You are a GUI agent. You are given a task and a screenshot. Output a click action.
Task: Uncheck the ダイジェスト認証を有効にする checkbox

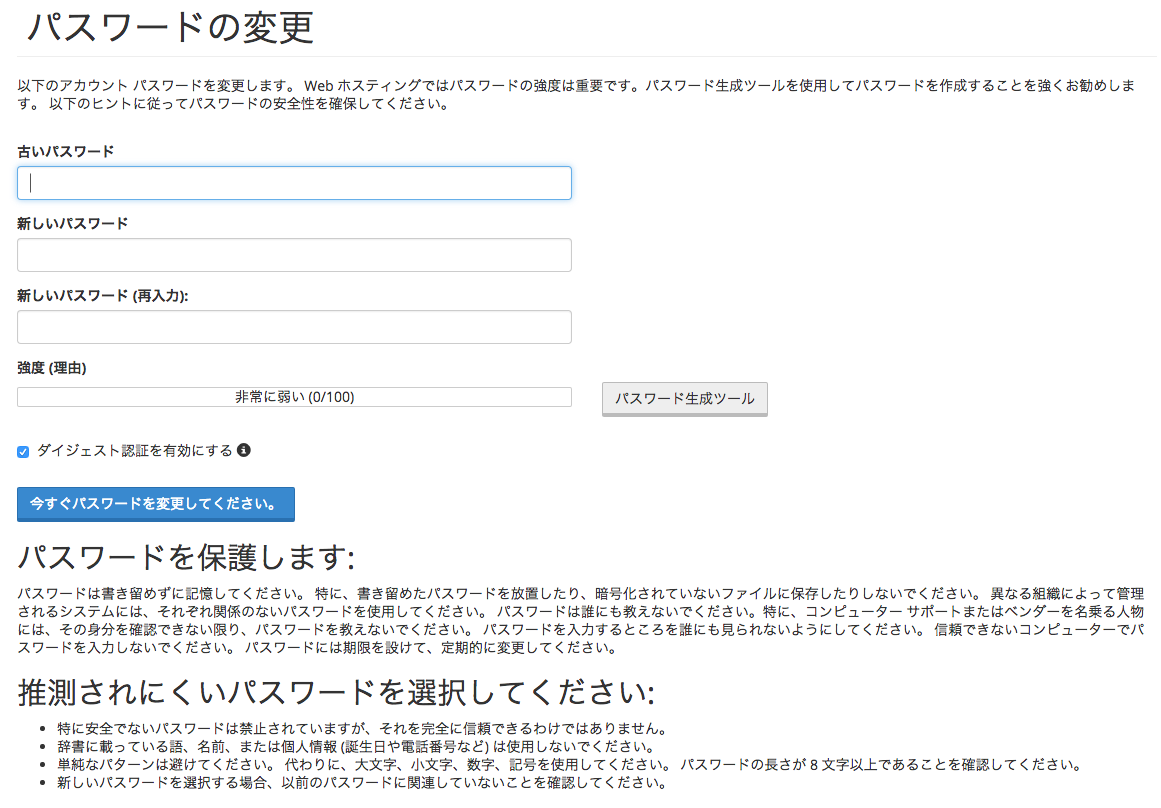point(23,452)
